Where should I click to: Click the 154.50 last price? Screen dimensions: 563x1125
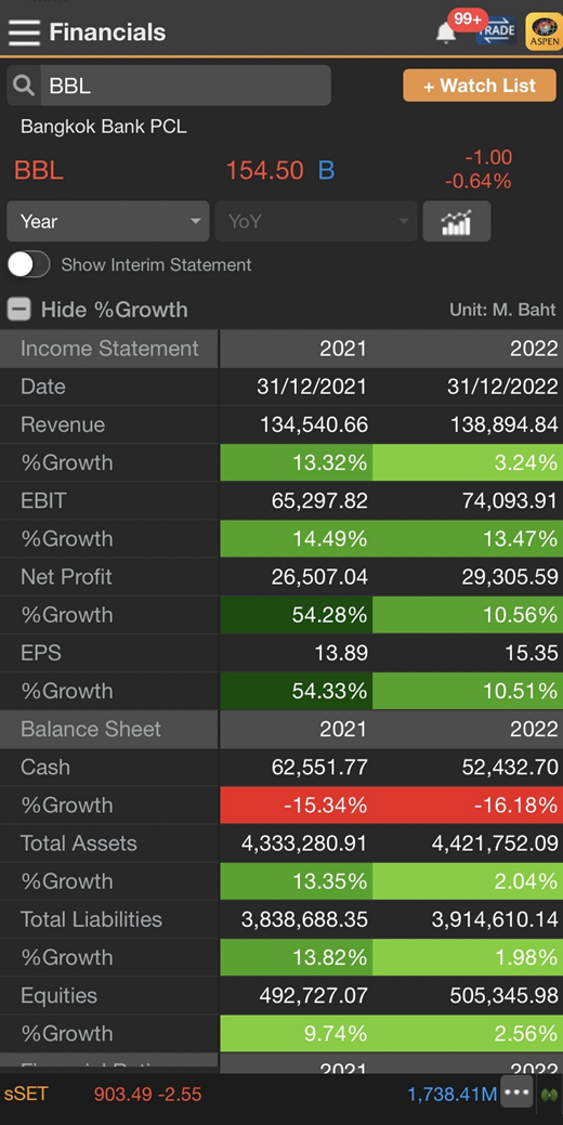(x=265, y=171)
